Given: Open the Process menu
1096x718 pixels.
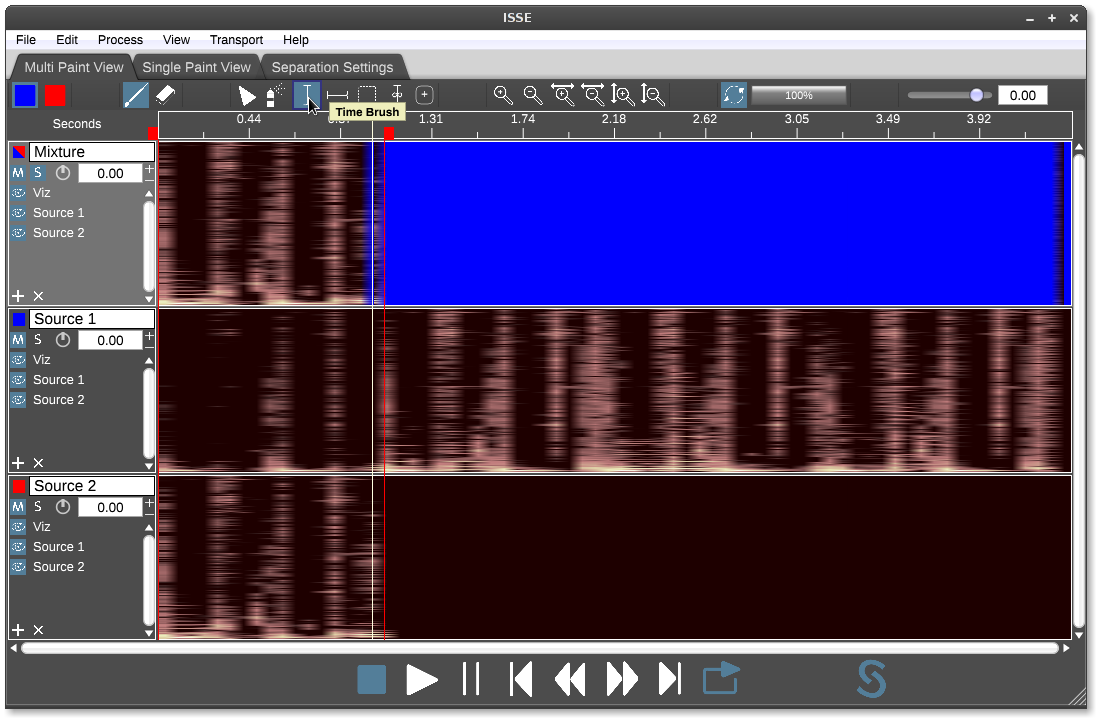Looking at the screenshot, I should pyautogui.click(x=120, y=40).
